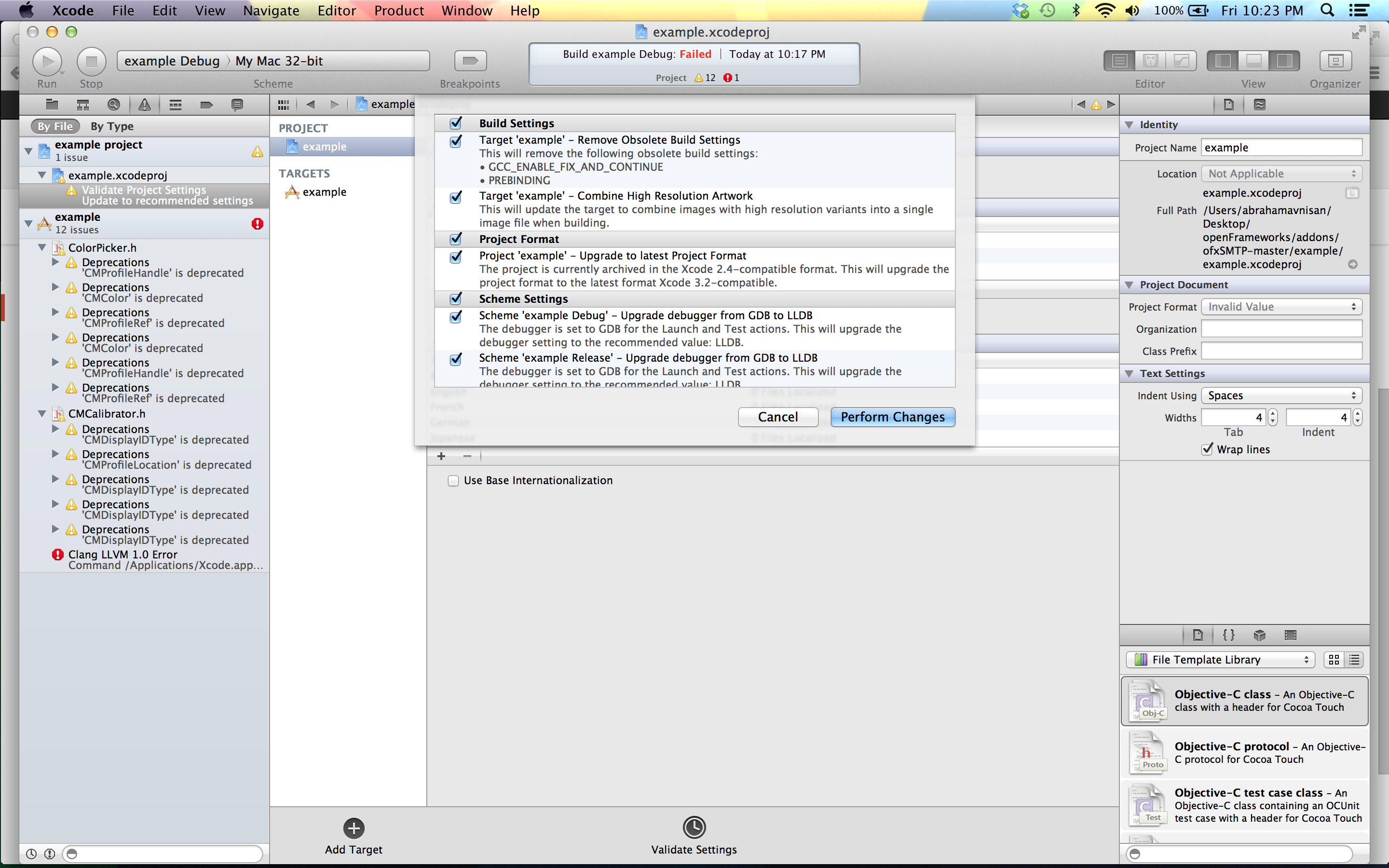This screenshot has width=1389, height=868.
Task: Open the Object library cube icon
Action: point(1259,635)
